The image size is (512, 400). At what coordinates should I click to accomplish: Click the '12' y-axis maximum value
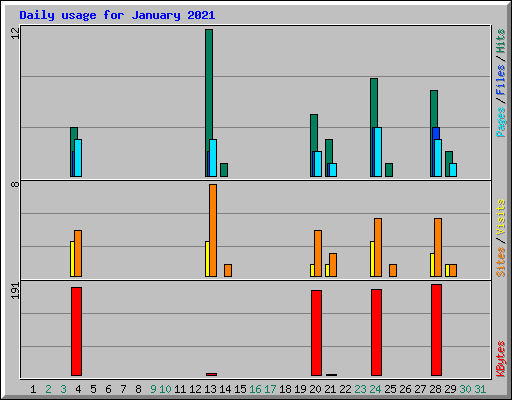point(15,33)
